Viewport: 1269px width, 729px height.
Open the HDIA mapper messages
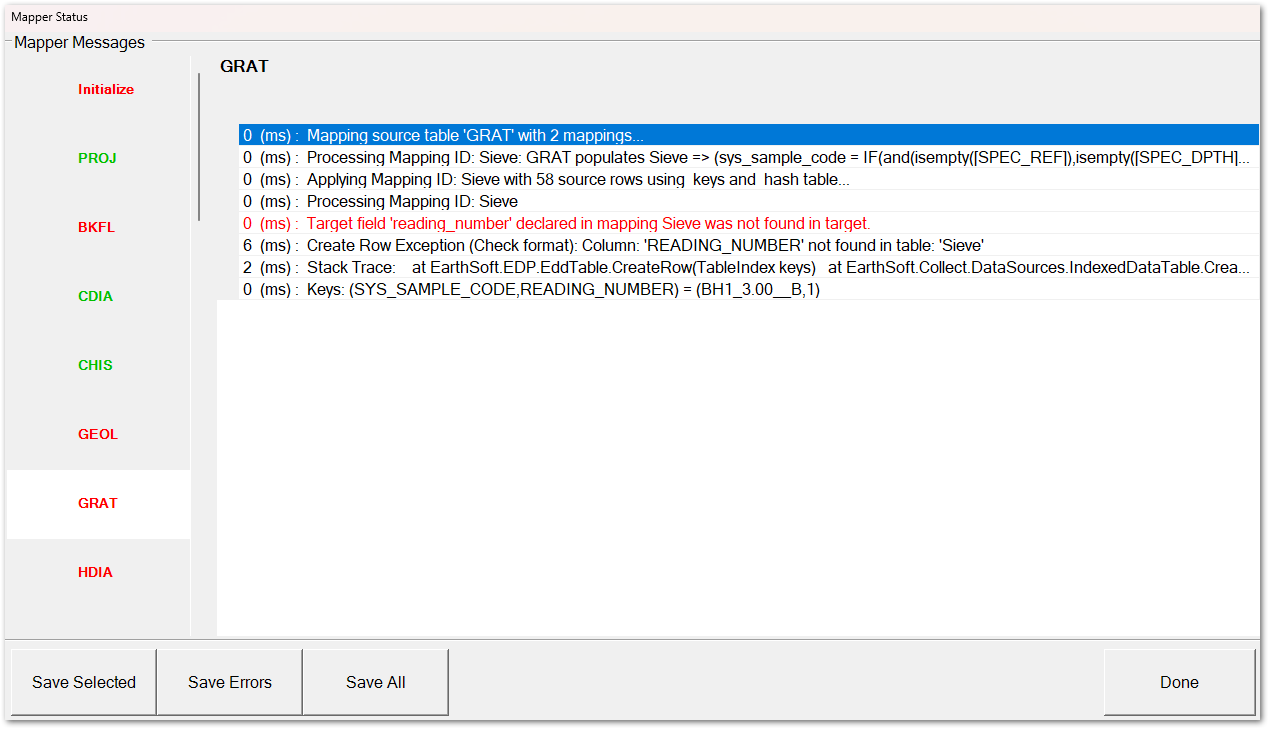click(95, 572)
